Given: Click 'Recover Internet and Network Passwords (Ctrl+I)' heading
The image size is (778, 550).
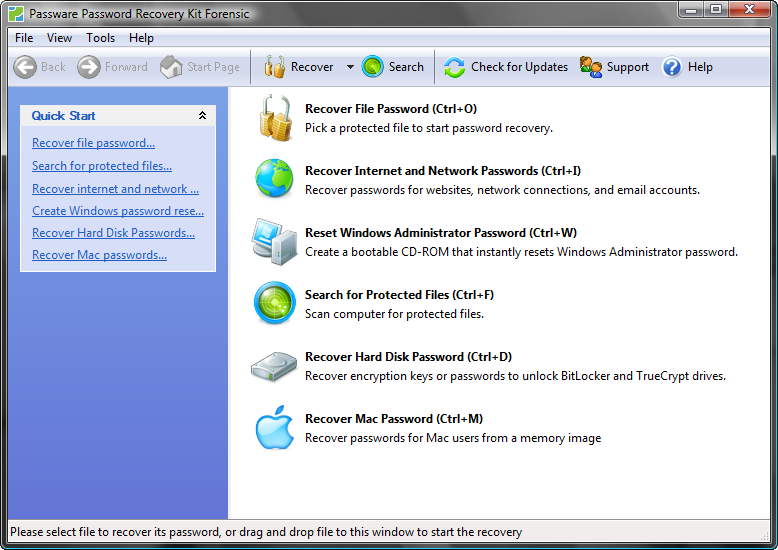Looking at the screenshot, I should [x=443, y=171].
